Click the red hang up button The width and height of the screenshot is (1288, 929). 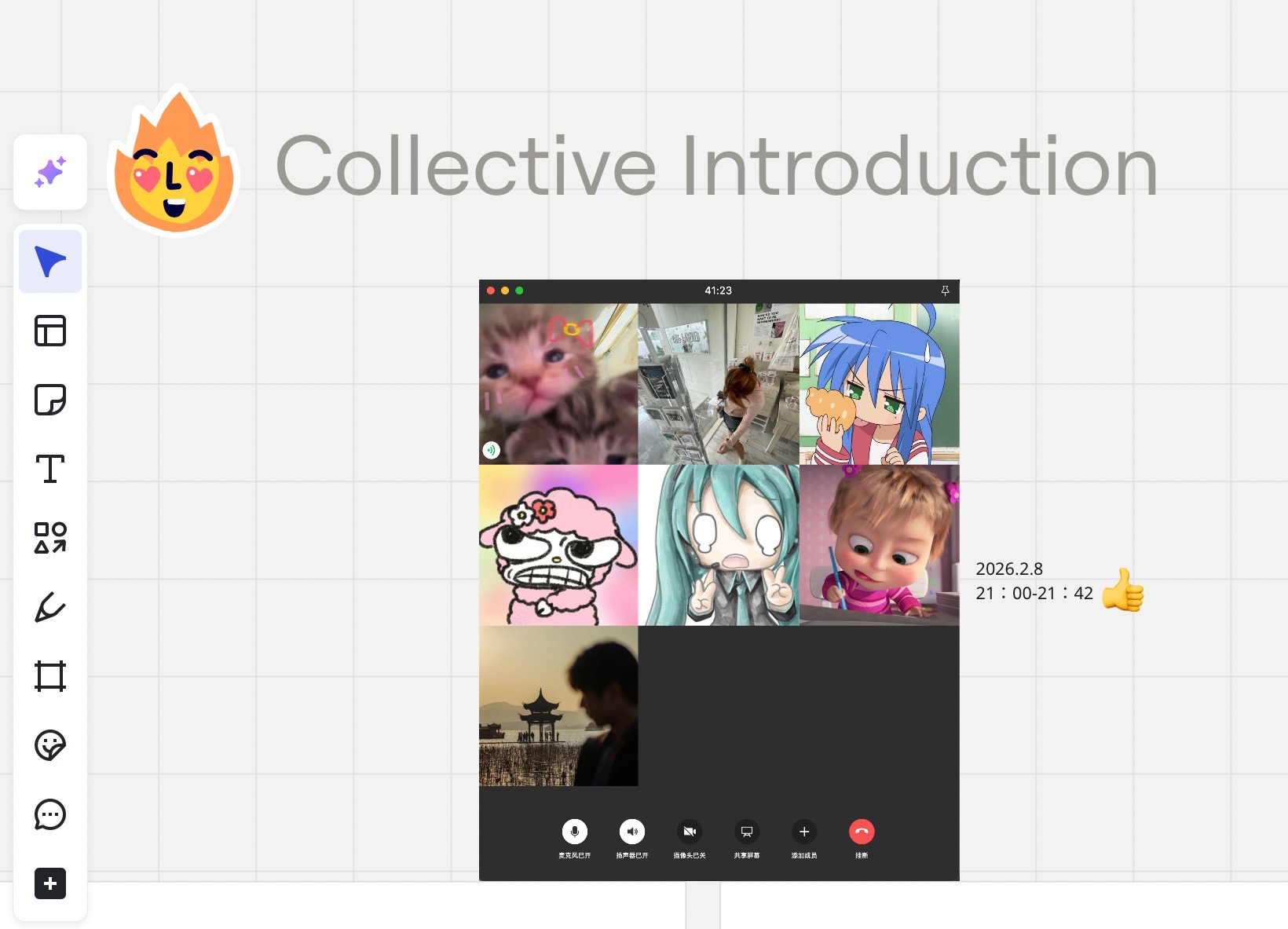(x=862, y=832)
